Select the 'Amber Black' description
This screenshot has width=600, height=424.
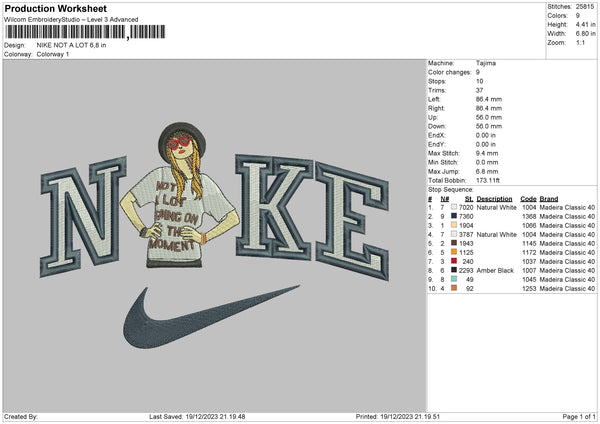coord(495,270)
